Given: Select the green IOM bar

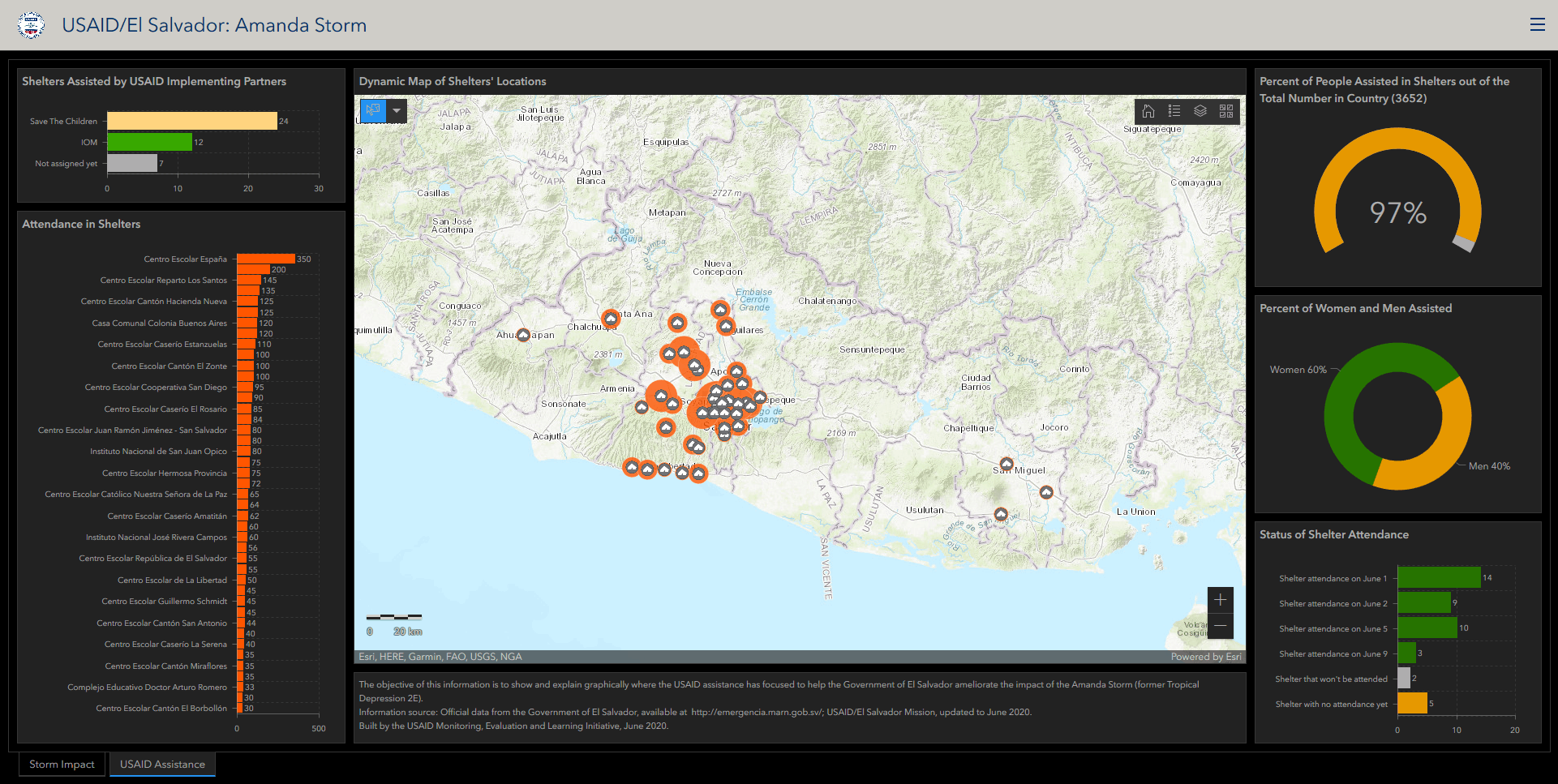Looking at the screenshot, I should click(x=149, y=142).
